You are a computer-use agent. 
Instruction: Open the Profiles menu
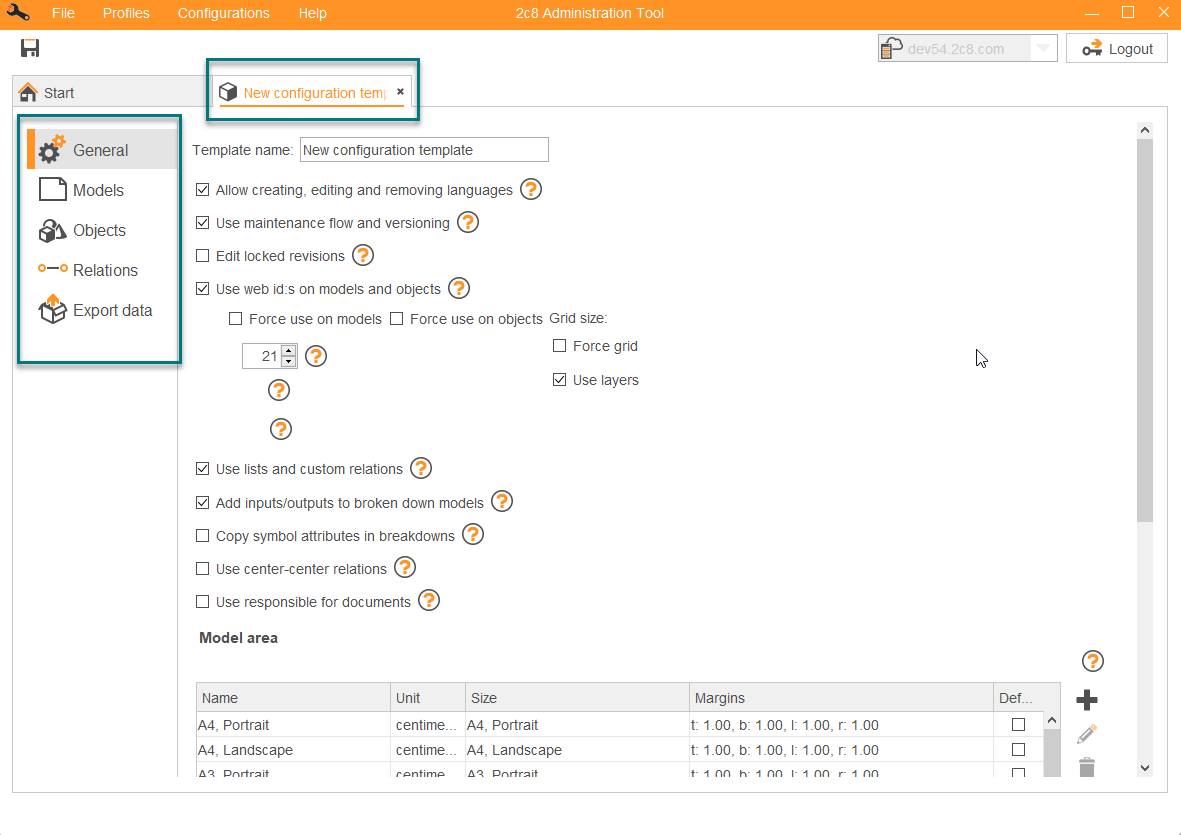pos(126,13)
